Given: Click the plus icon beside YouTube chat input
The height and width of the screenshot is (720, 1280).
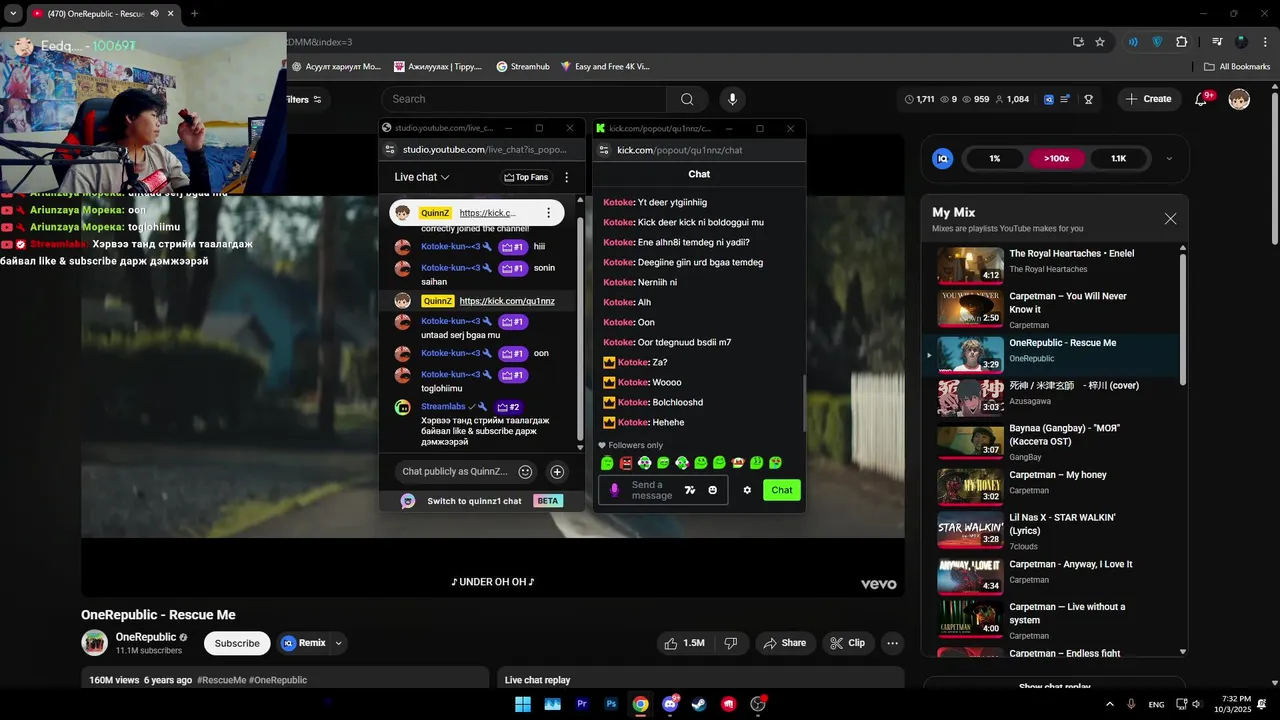Looking at the screenshot, I should point(557,472).
